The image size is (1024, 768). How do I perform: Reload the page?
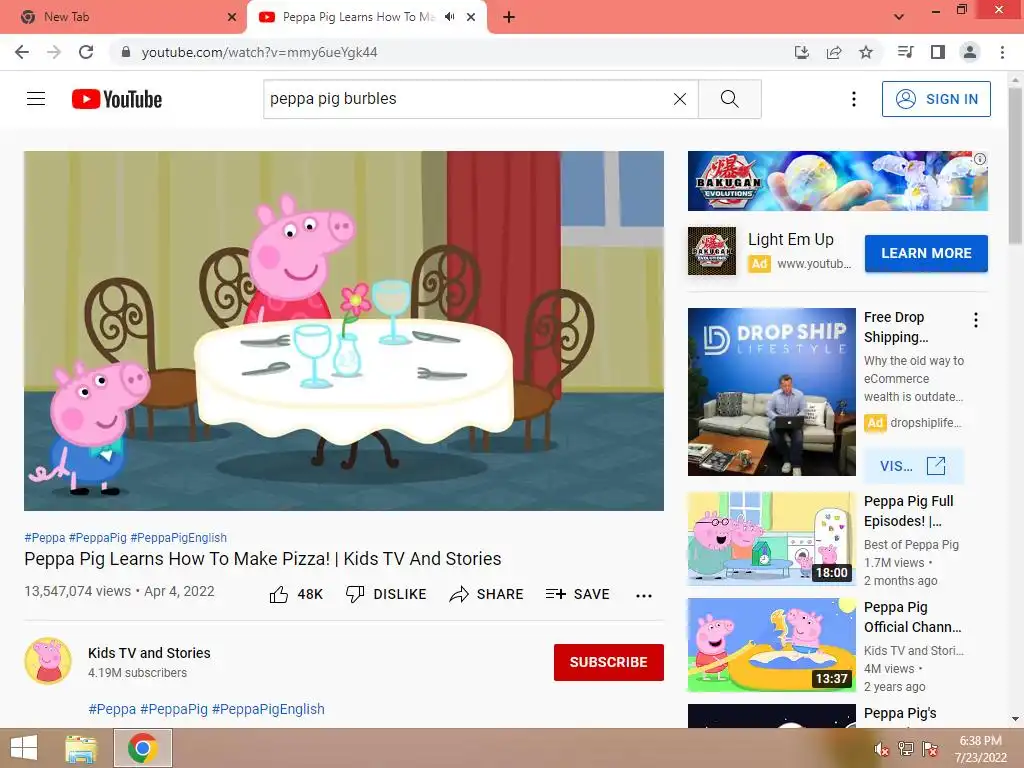(86, 52)
